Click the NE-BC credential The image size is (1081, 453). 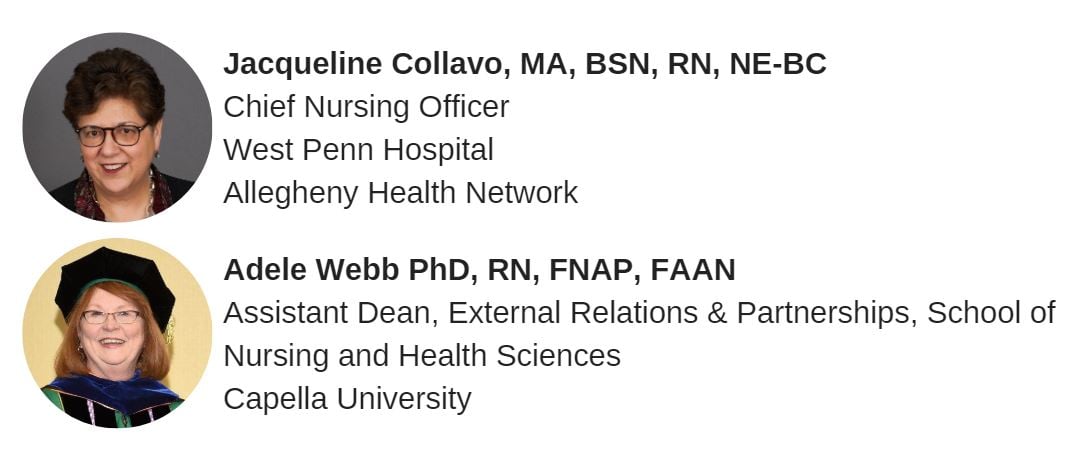point(778,64)
